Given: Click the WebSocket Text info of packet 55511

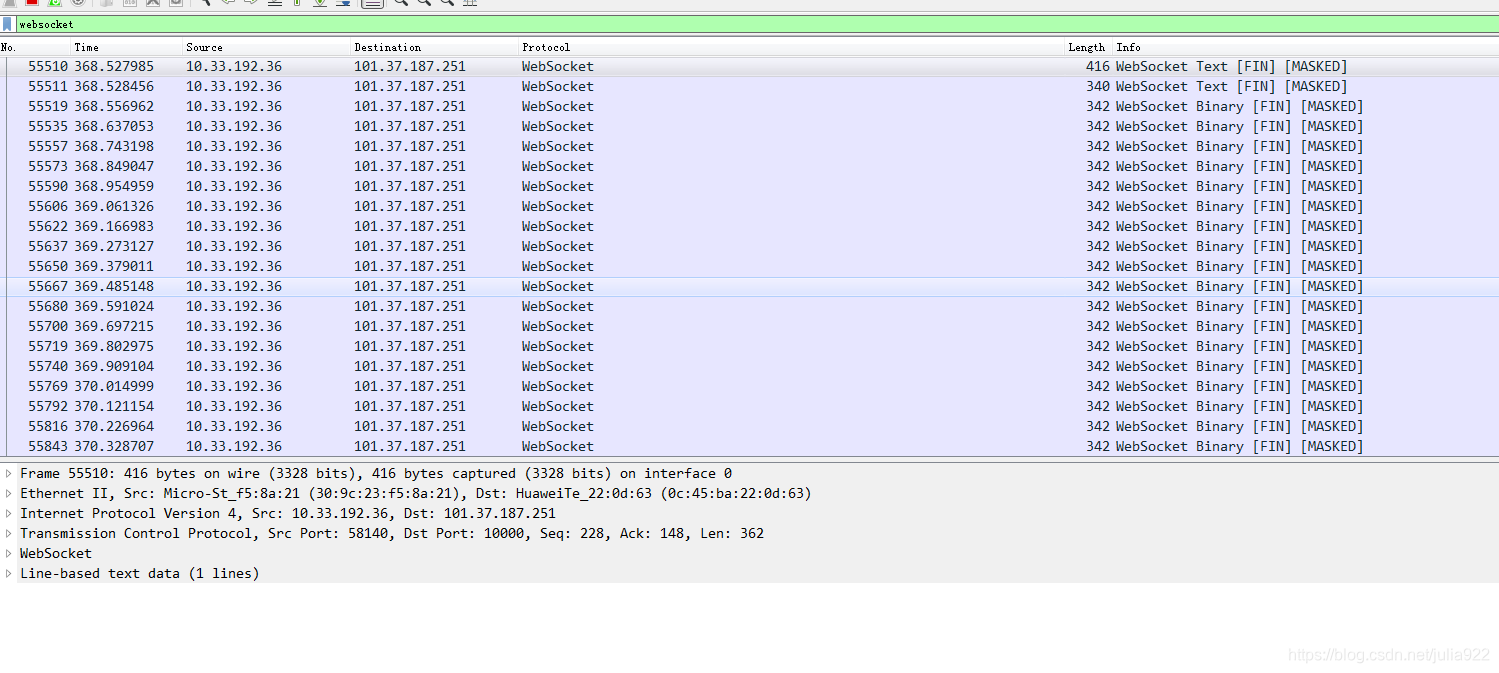Looking at the screenshot, I should [x=1232, y=86].
